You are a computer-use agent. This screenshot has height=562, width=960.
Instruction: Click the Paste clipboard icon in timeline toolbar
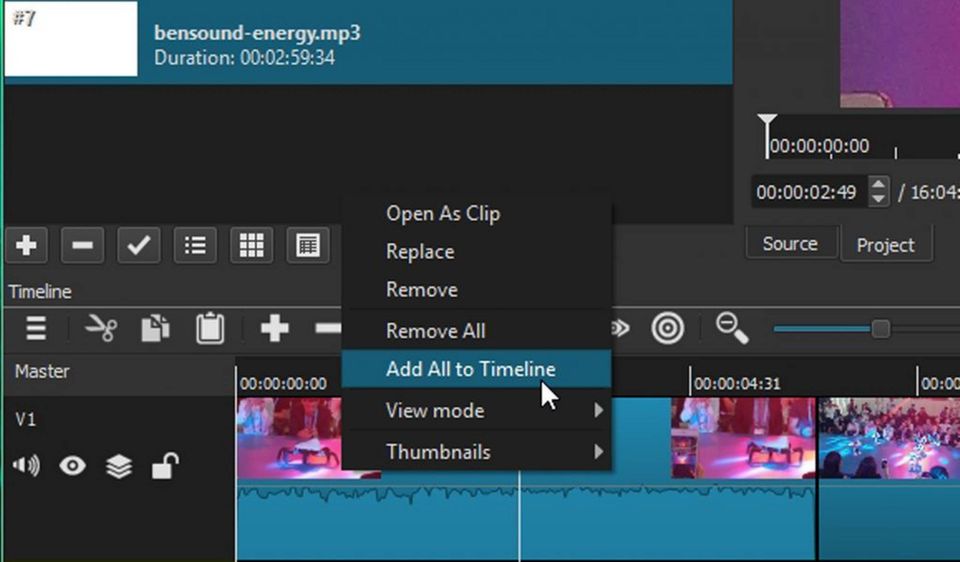[x=210, y=328]
